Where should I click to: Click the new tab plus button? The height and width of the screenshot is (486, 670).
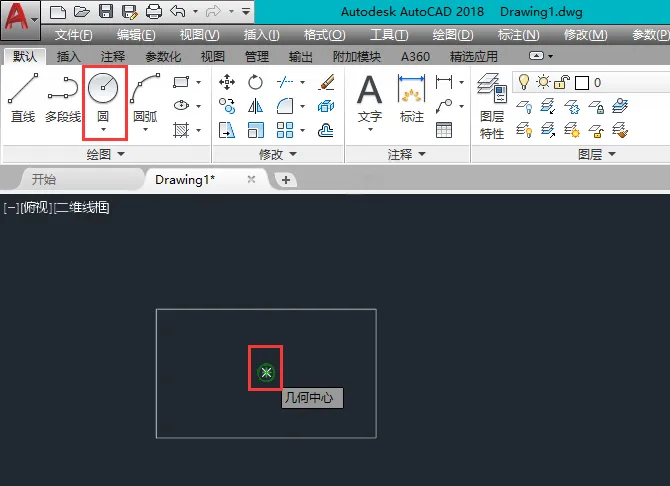[286, 179]
